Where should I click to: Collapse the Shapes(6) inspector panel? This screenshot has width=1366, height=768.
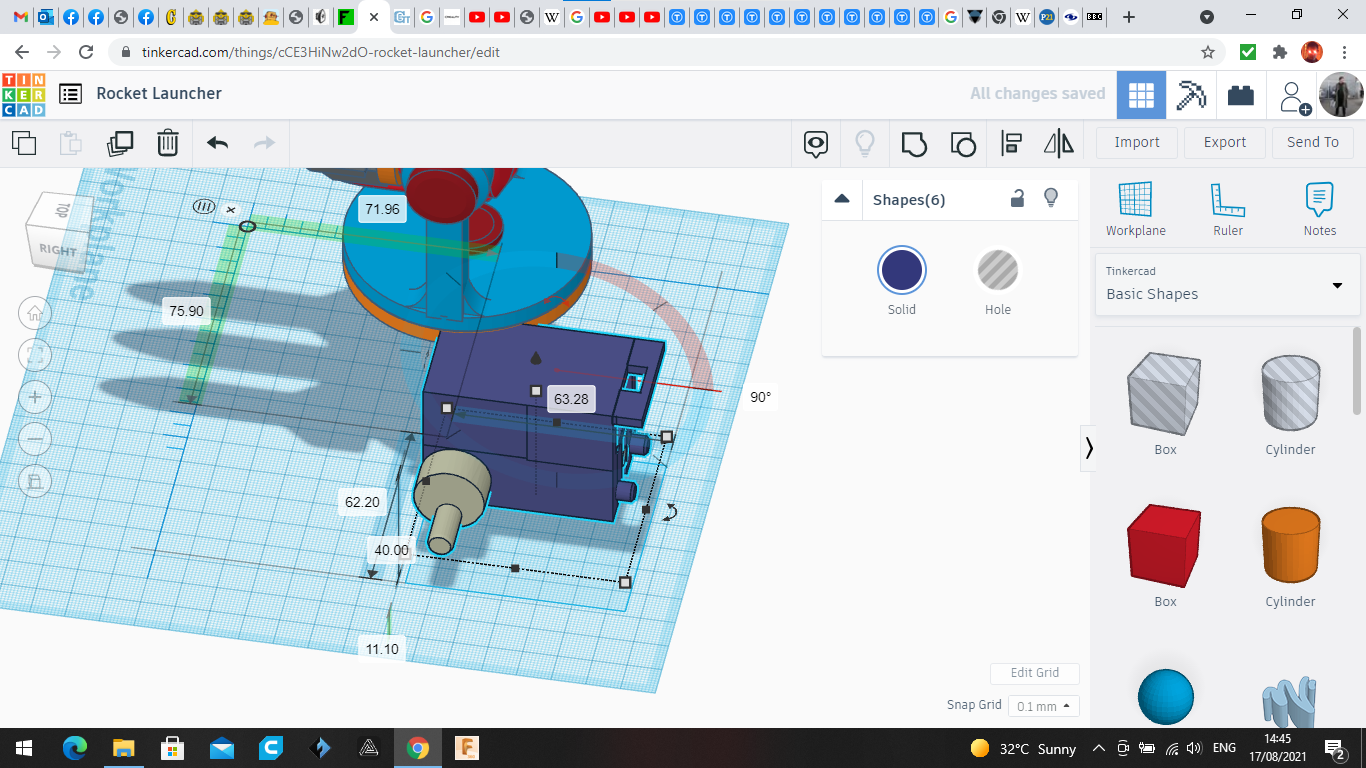tap(842, 199)
